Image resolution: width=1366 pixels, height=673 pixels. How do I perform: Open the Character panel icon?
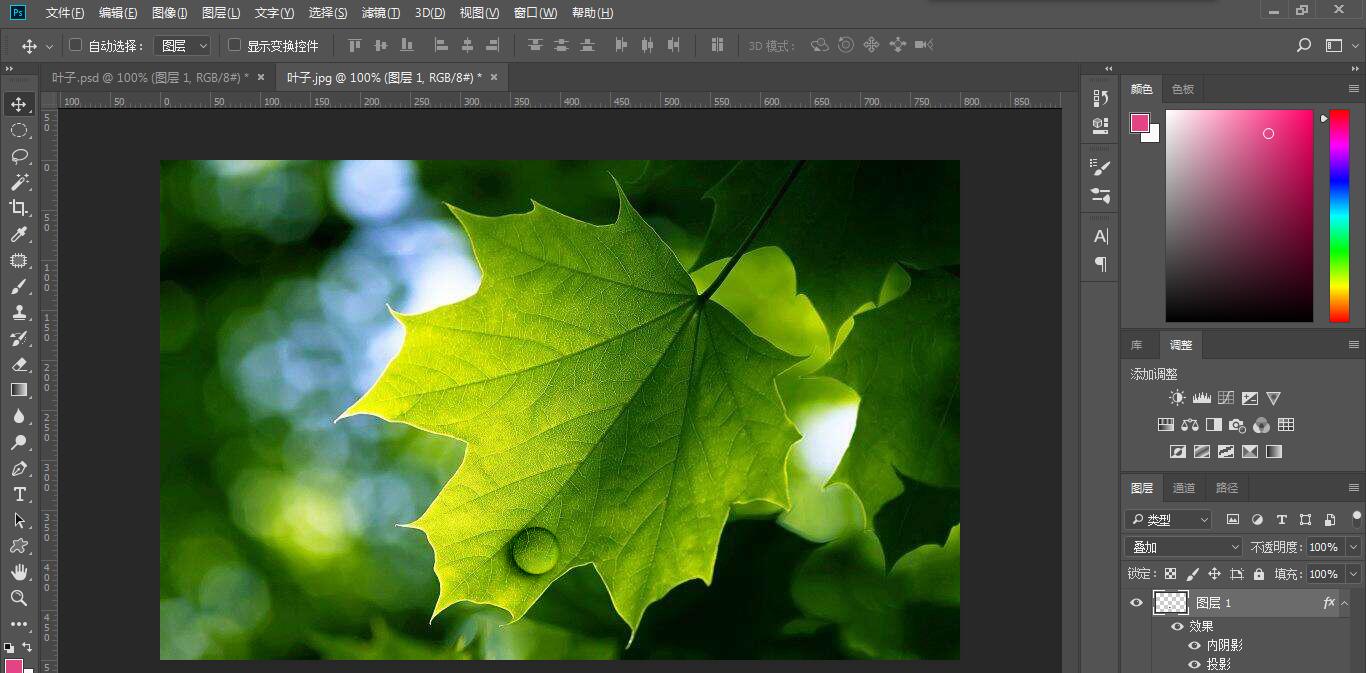pos(1101,237)
